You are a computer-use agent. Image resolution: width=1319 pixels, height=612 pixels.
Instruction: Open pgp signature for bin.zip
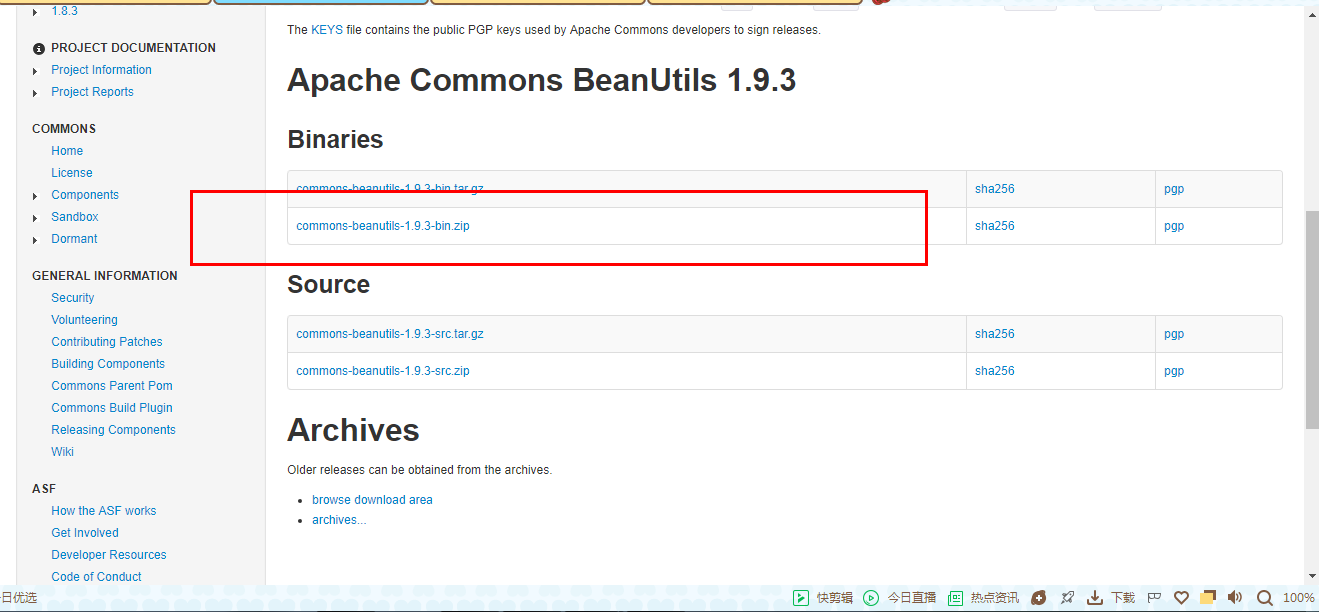1174,226
